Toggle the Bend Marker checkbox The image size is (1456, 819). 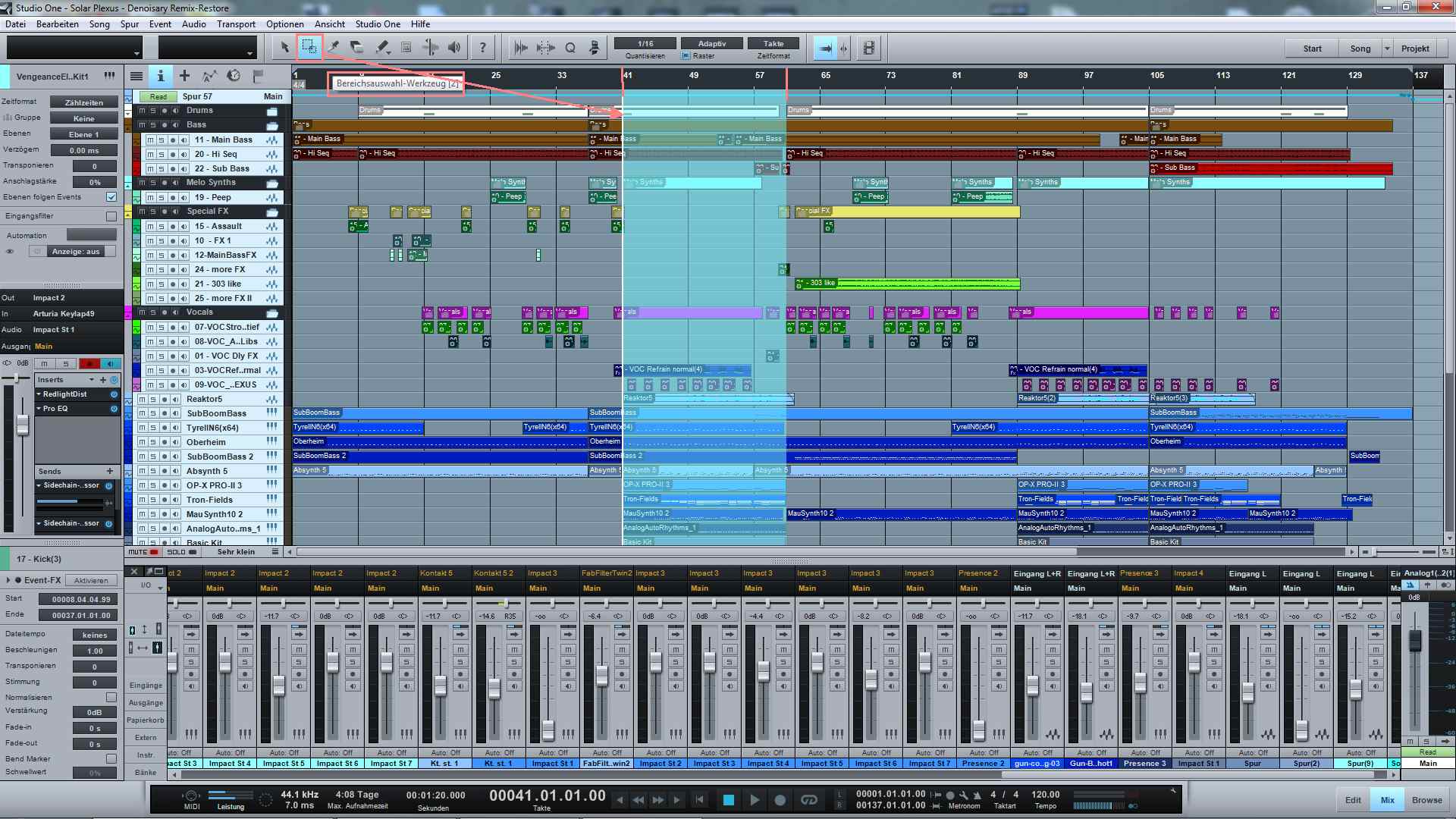coord(111,758)
